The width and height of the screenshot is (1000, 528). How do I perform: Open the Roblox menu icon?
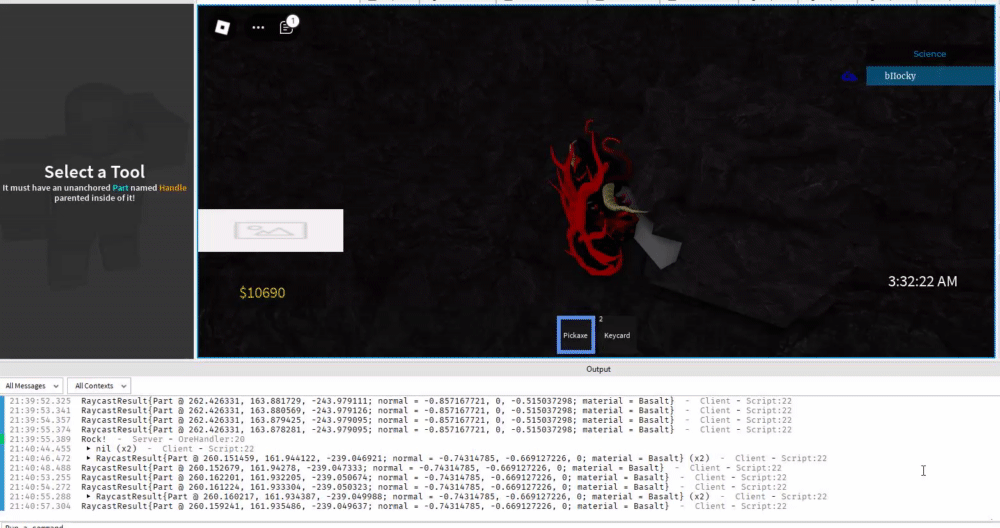pos(222,27)
